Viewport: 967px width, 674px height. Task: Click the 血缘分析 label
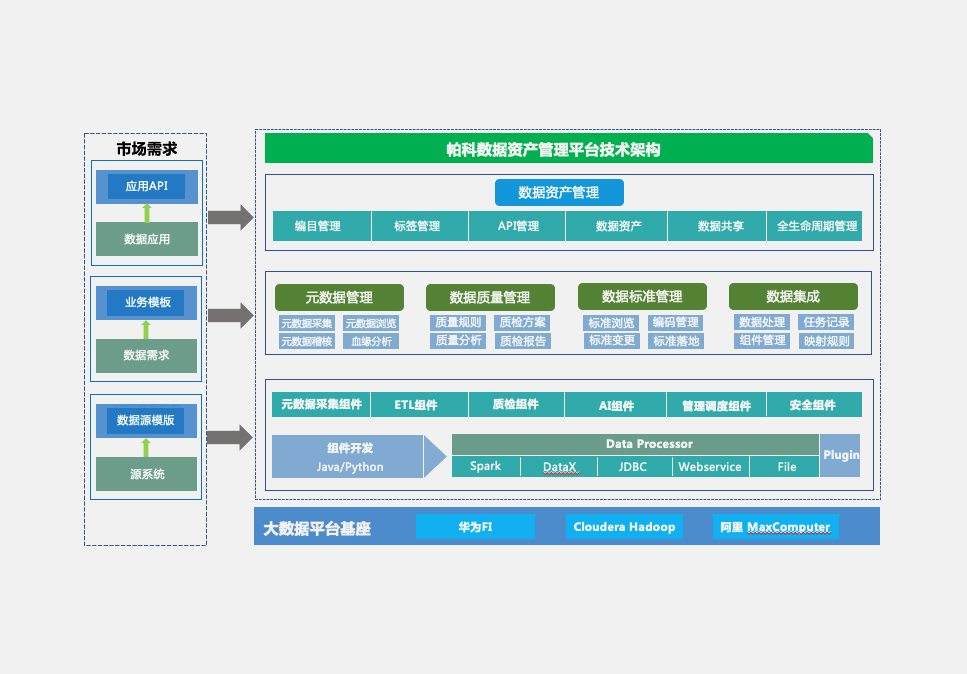[370, 341]
